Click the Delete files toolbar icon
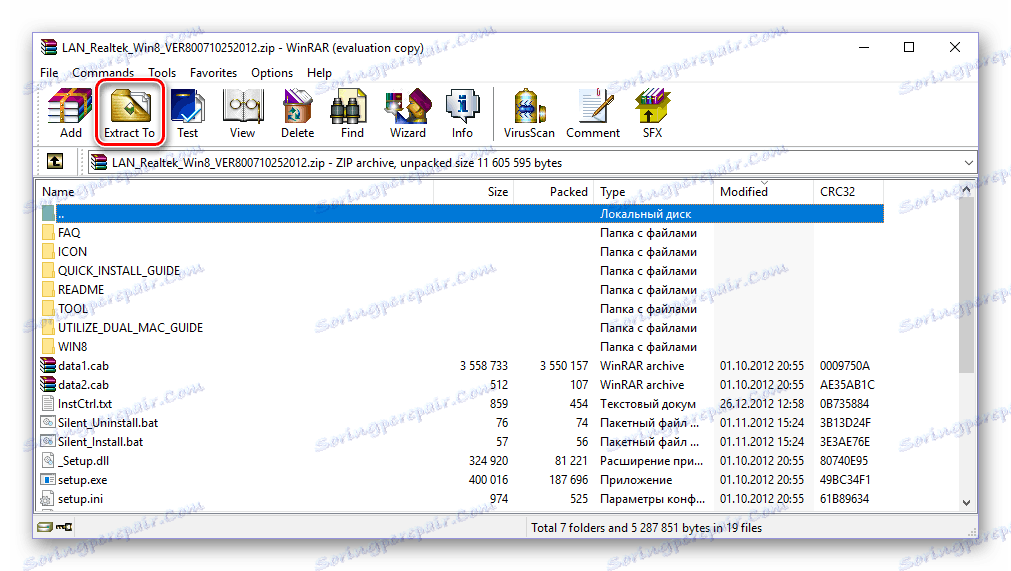This screenshot has width=1011, height=571. click(297, 113)
